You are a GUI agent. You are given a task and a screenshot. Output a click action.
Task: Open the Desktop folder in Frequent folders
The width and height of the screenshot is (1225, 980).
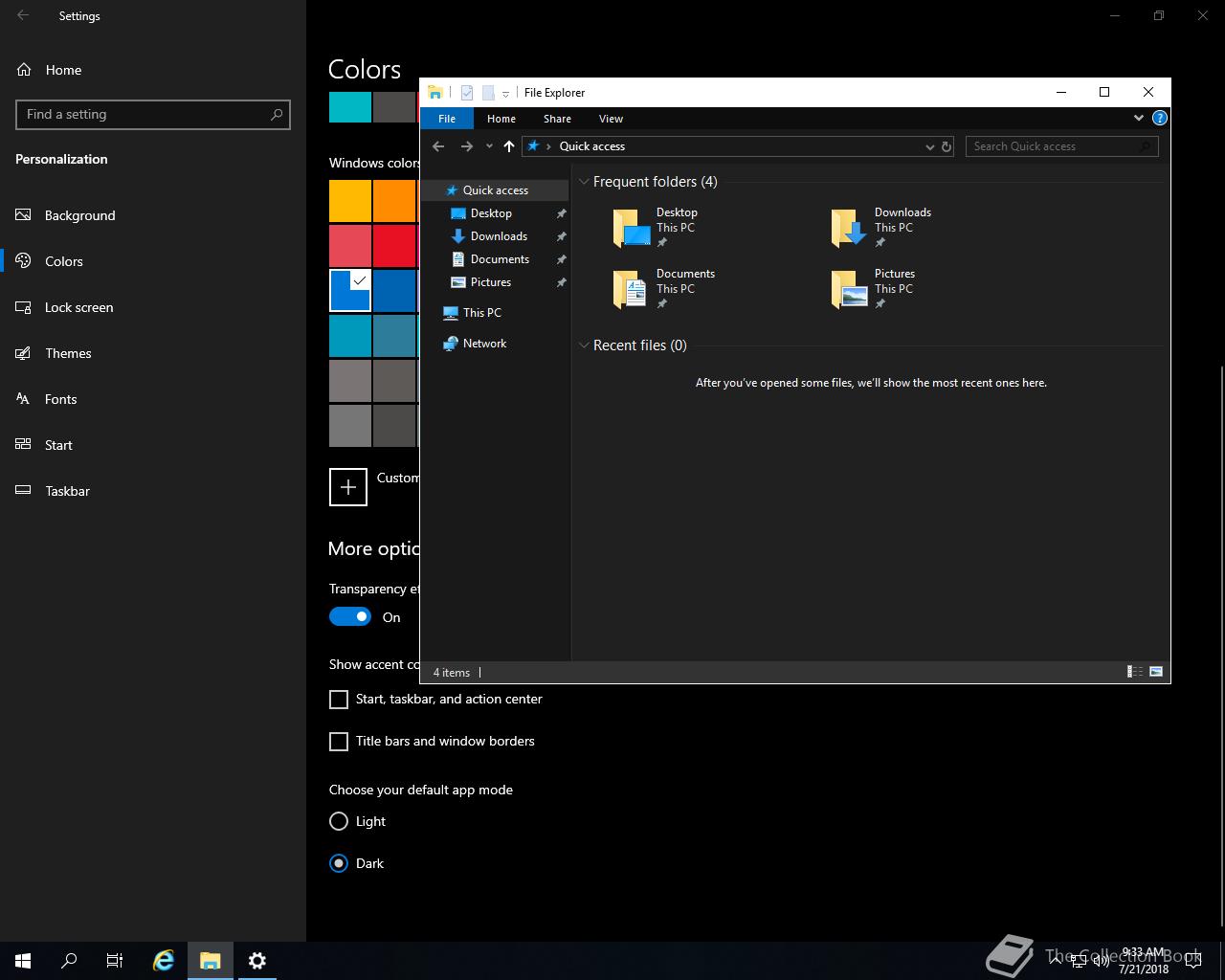click(656, 228)
